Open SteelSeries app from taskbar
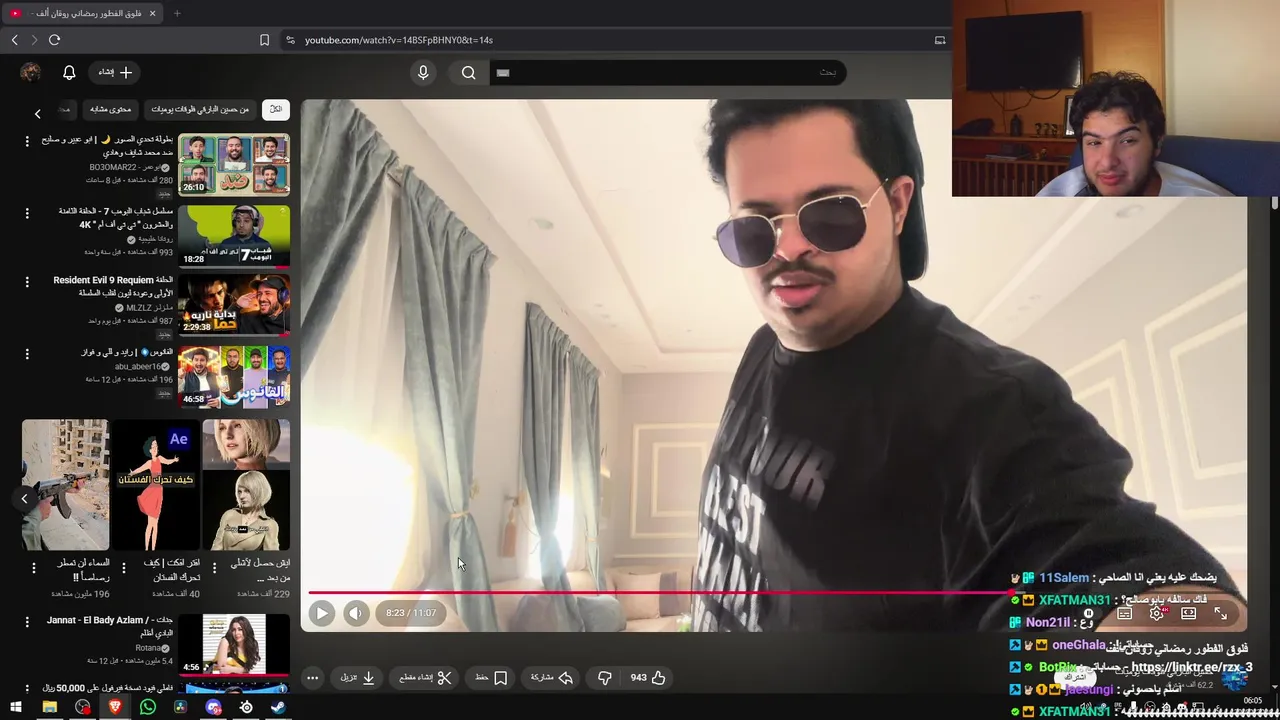1280x720 pixels. [x=246, y=707]
